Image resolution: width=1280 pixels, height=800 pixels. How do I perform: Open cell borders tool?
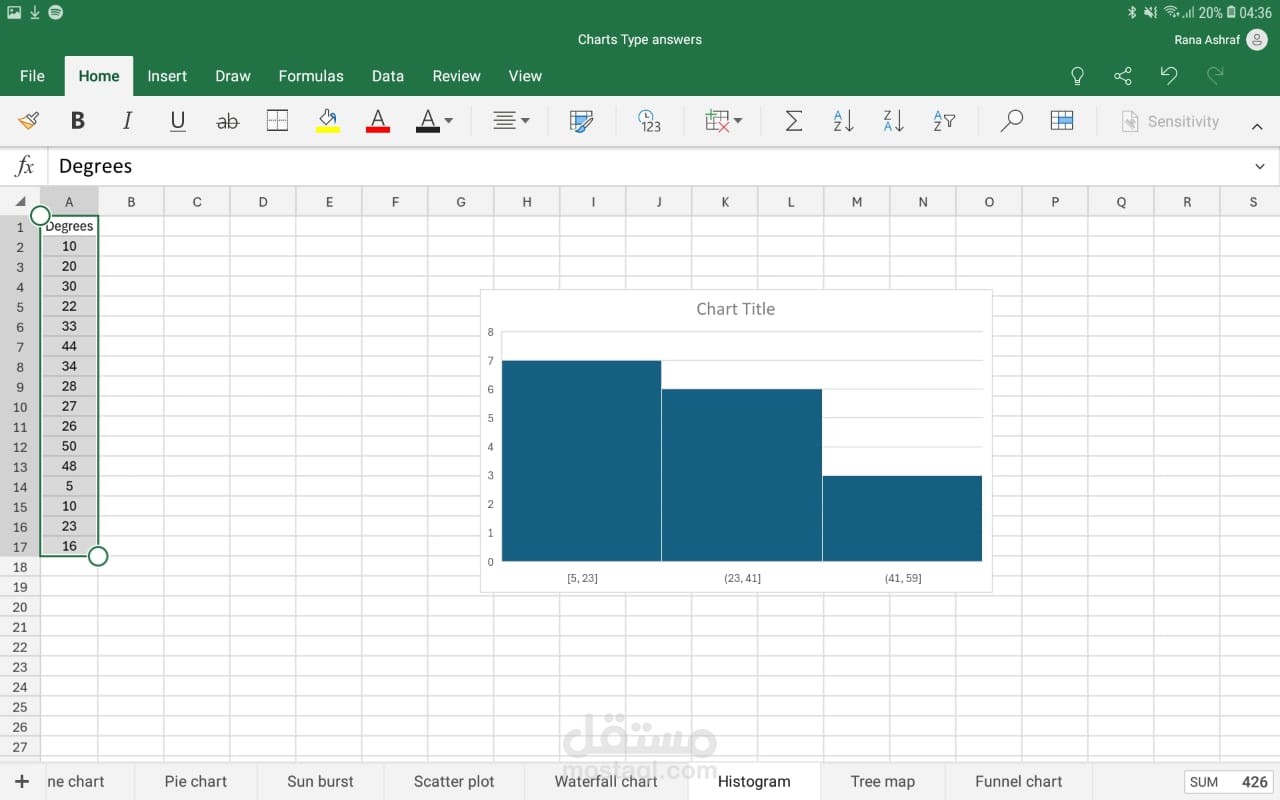tap(277, 121)
